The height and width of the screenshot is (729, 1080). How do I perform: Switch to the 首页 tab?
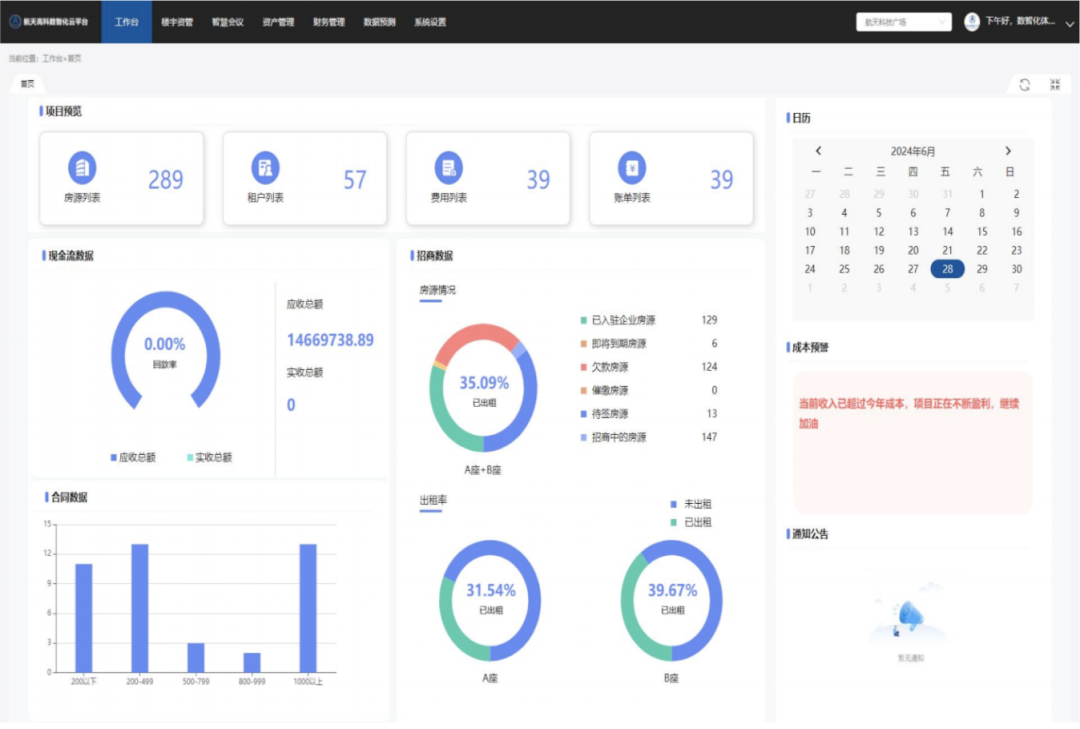(x=28, y=84)
